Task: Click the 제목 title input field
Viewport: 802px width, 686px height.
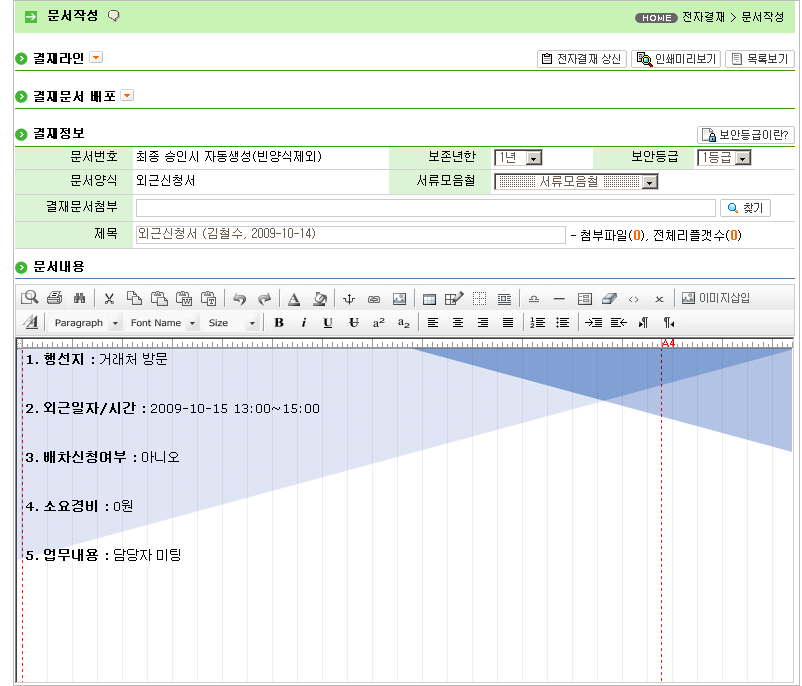Action: [350, 235]
